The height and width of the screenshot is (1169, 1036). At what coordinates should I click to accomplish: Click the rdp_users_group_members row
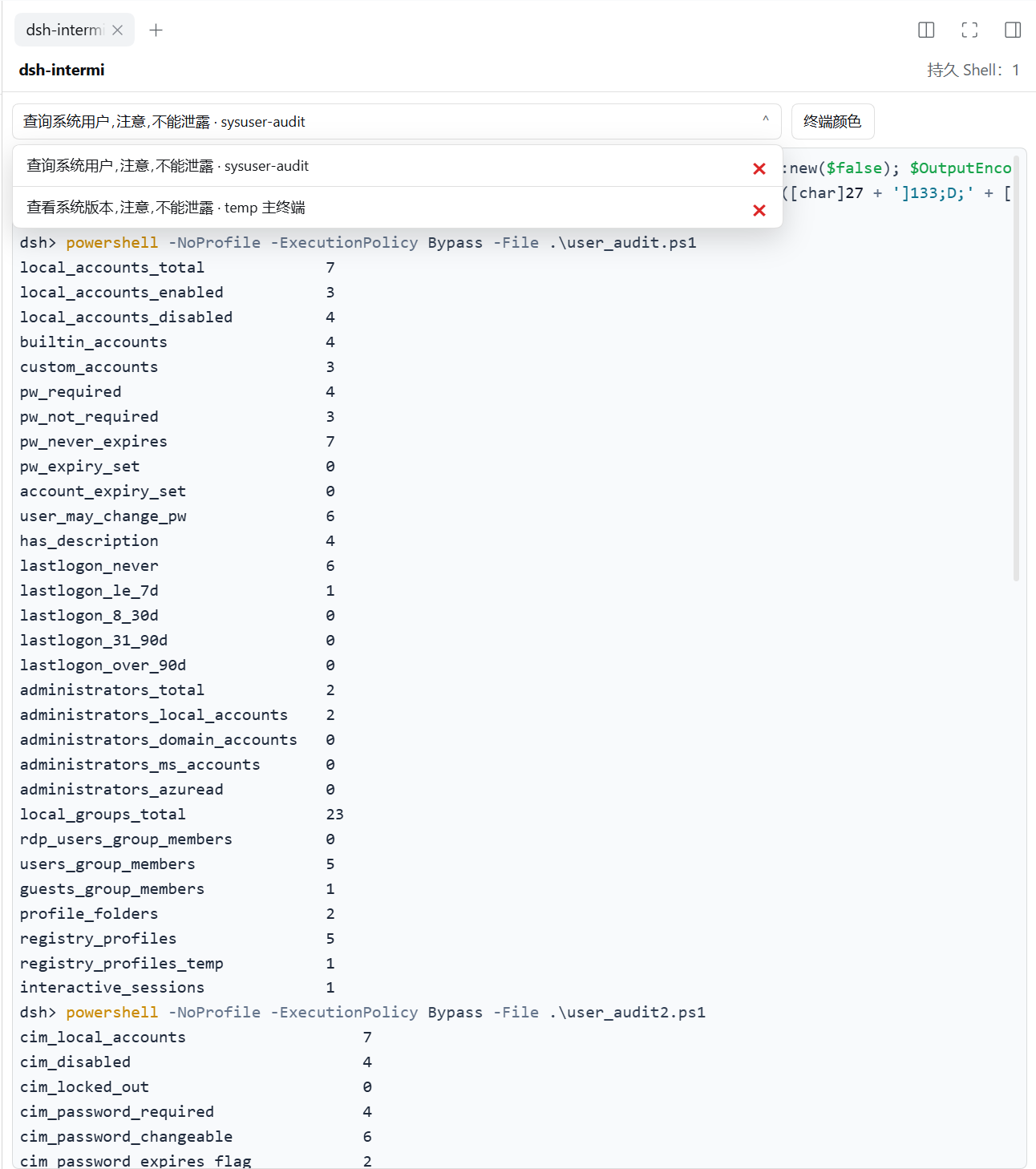[177, 839]
